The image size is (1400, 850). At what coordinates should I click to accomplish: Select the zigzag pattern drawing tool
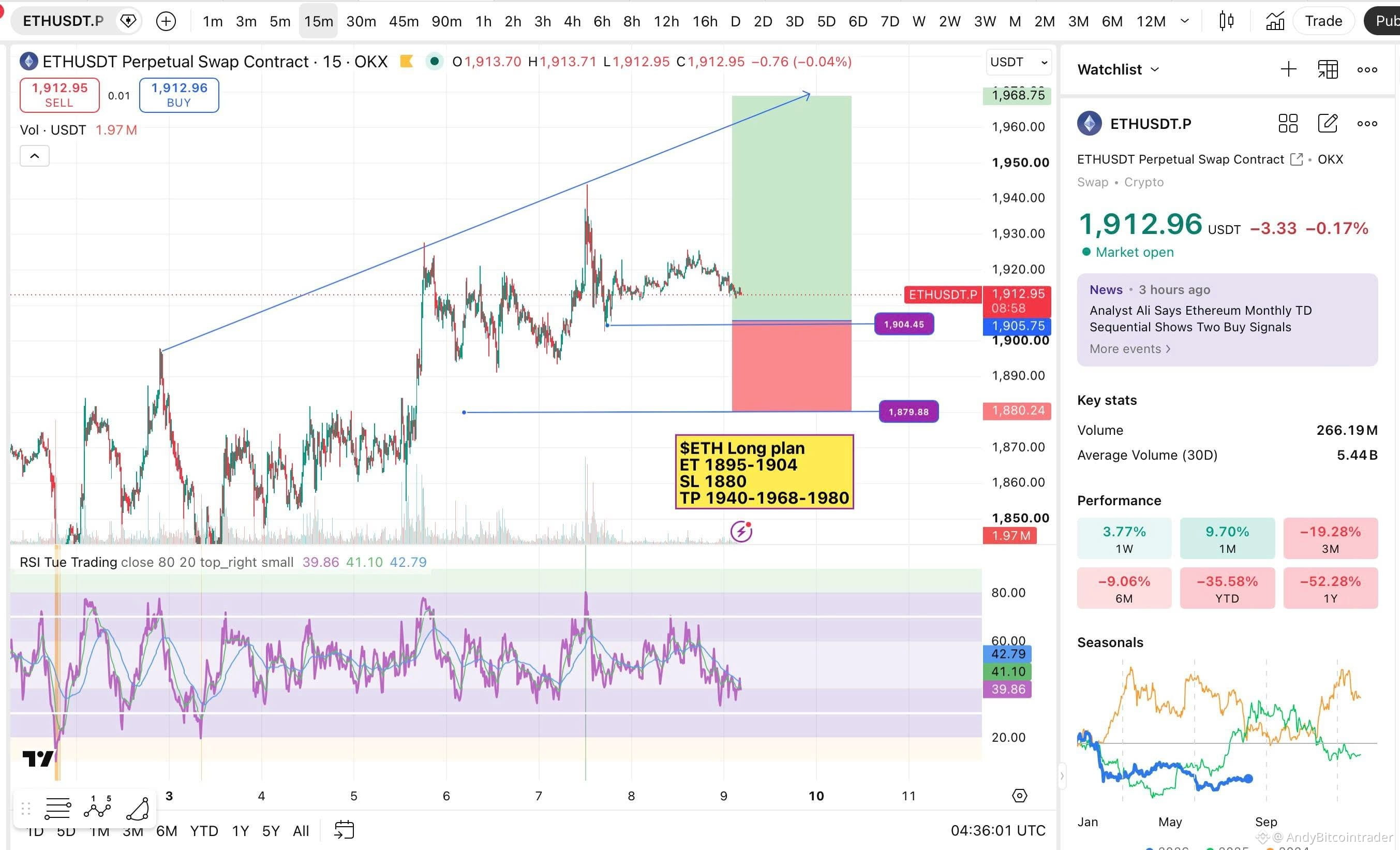(98, 807)
